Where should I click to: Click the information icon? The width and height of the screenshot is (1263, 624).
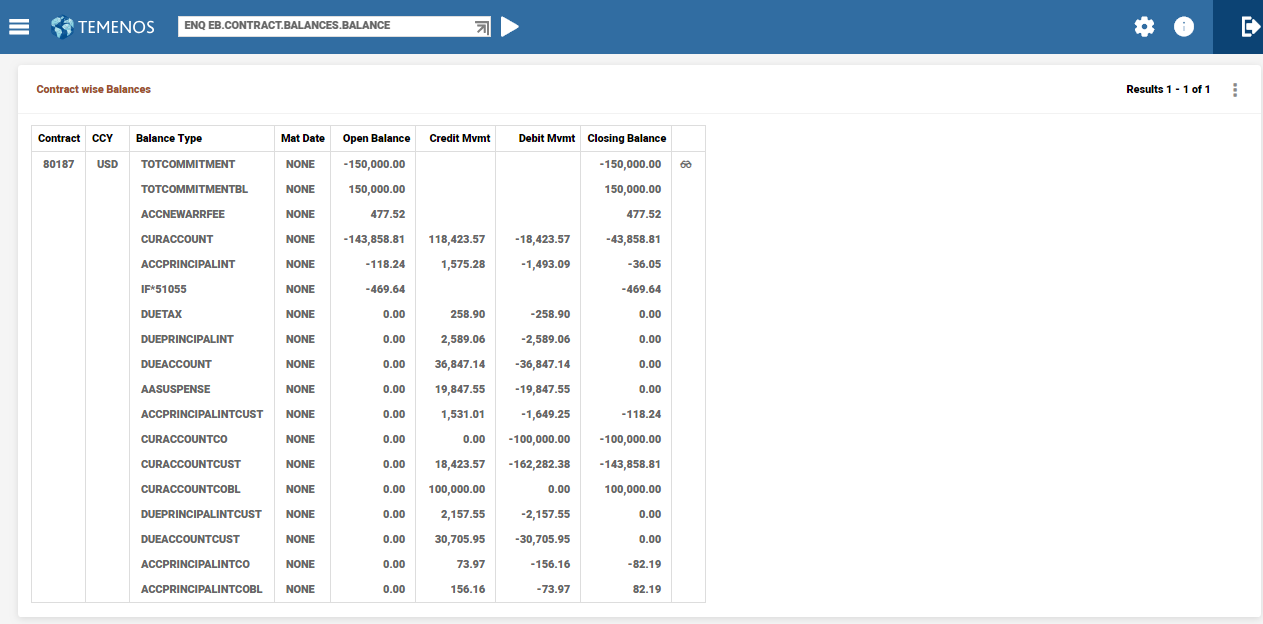tap(1184, 27)
